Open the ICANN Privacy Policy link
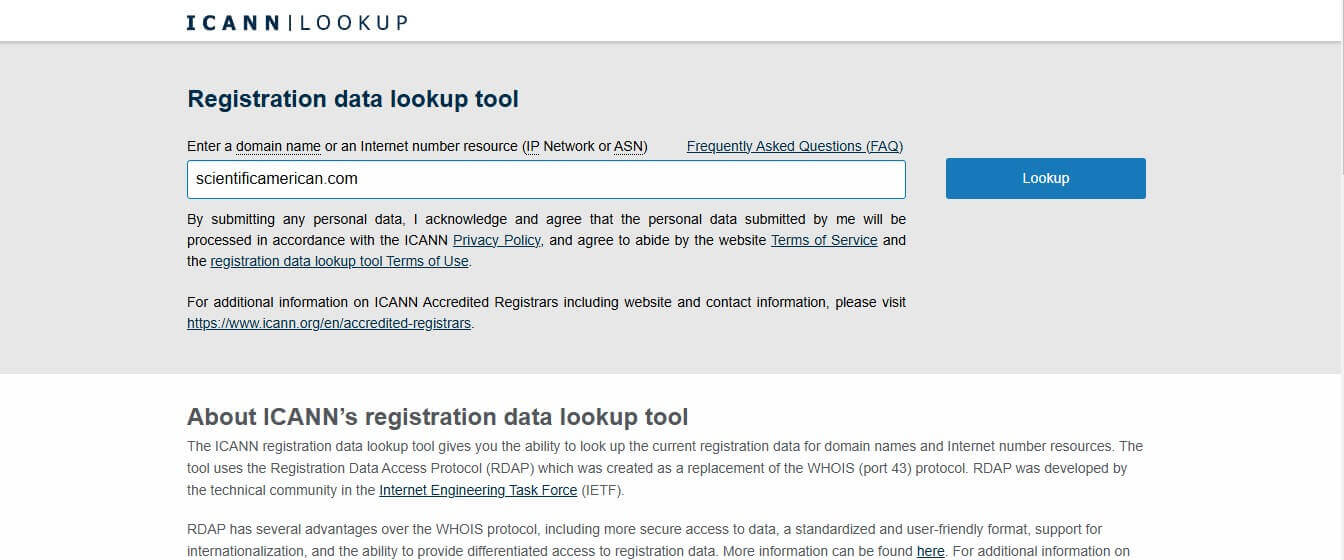 [x=496, y=240]
